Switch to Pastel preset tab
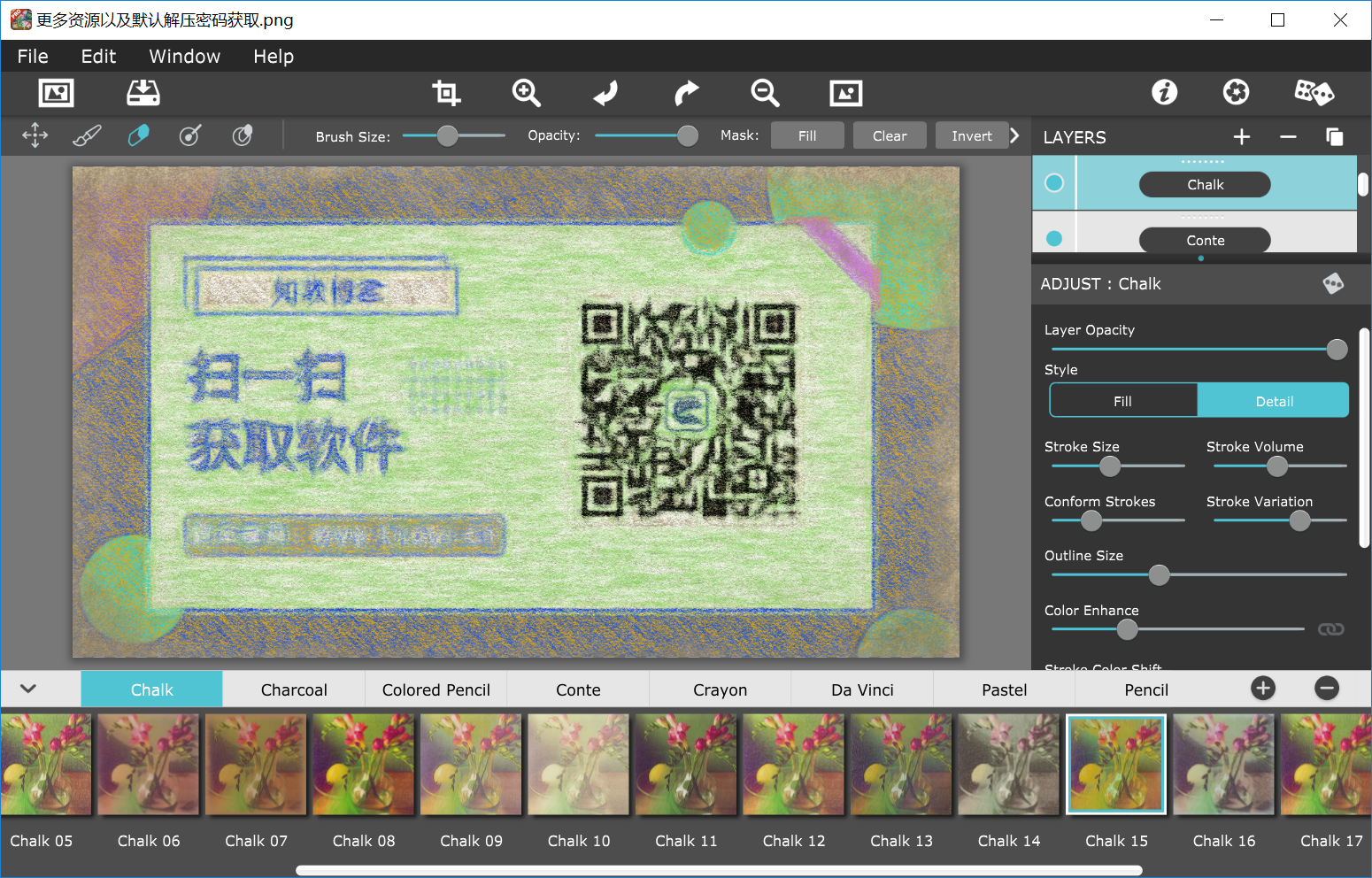1372x878 pixels. tap(1005, 689)
